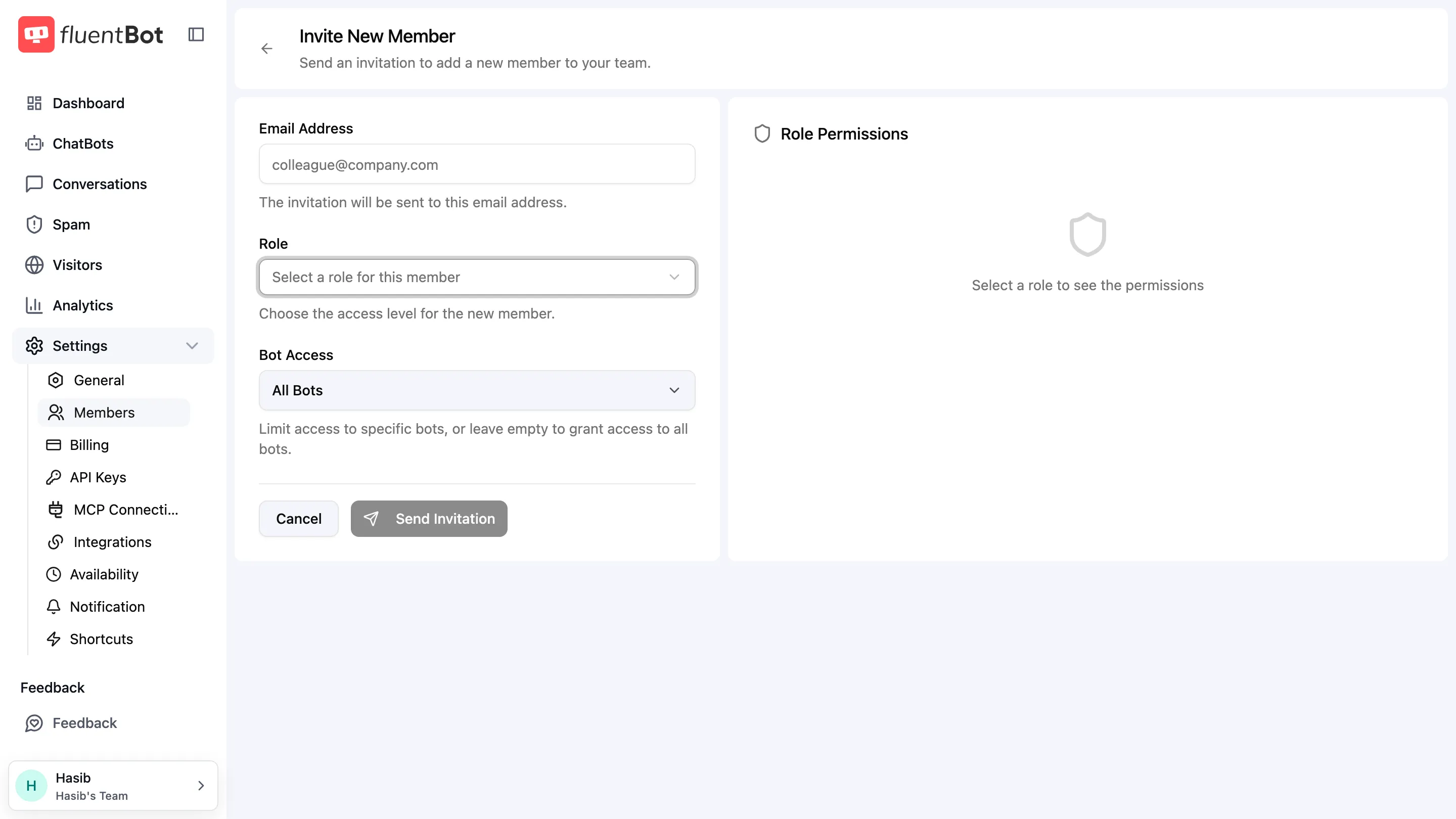Click the Notification bell icon

[54, 607]
